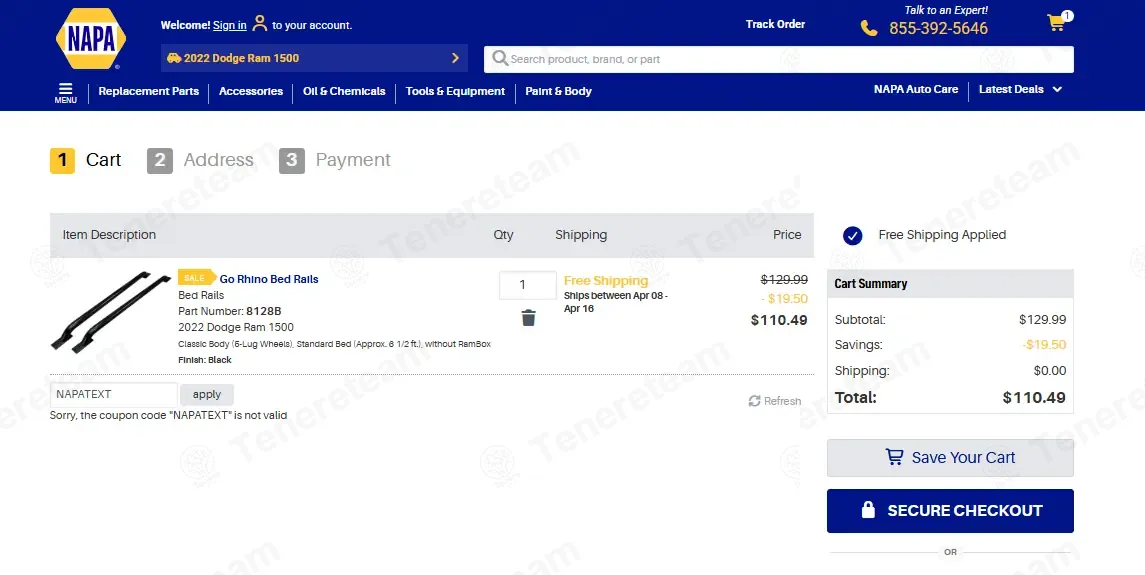Open the shopping cart icon in header
Screen dimensions: 1145x575
(x=1057, y=22)
